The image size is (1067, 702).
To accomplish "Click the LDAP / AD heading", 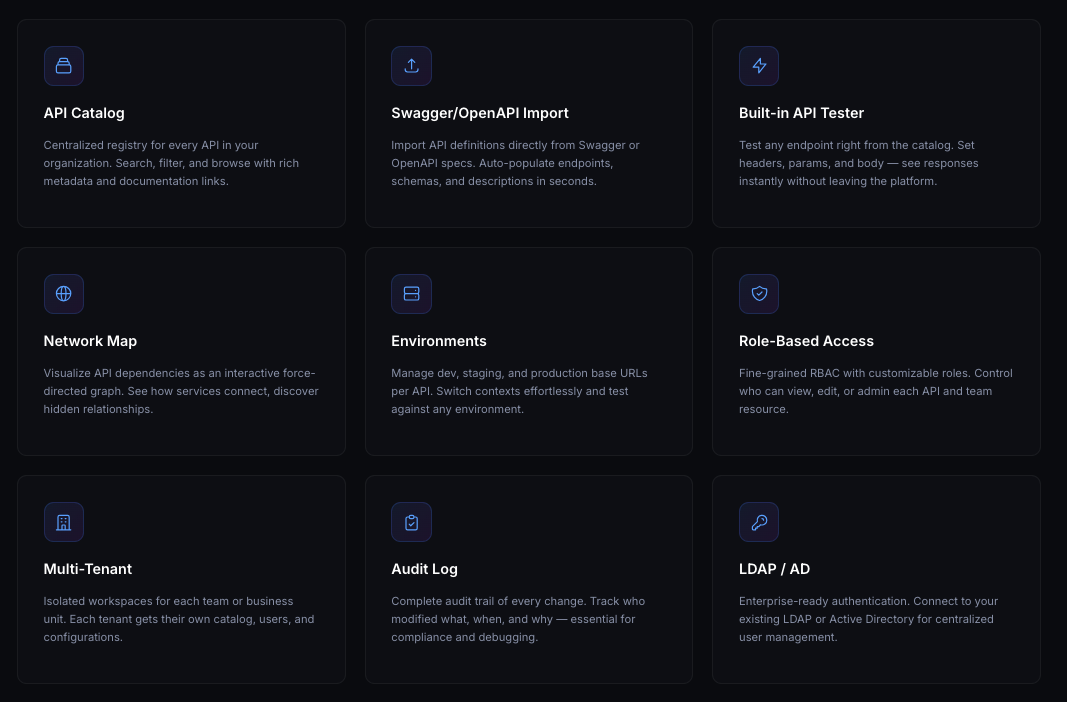I will point(774,569).
